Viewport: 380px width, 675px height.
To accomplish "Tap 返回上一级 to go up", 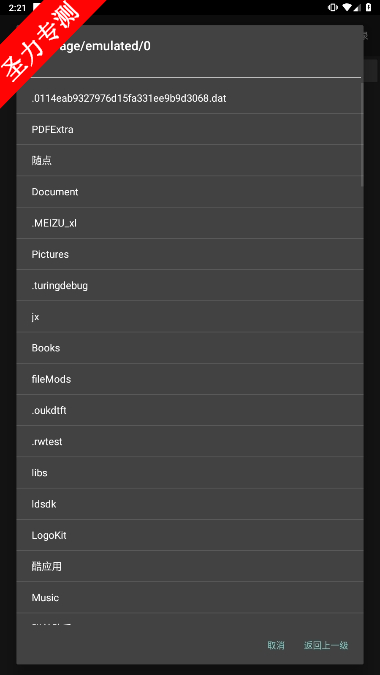I will click(x=326, y=645).
